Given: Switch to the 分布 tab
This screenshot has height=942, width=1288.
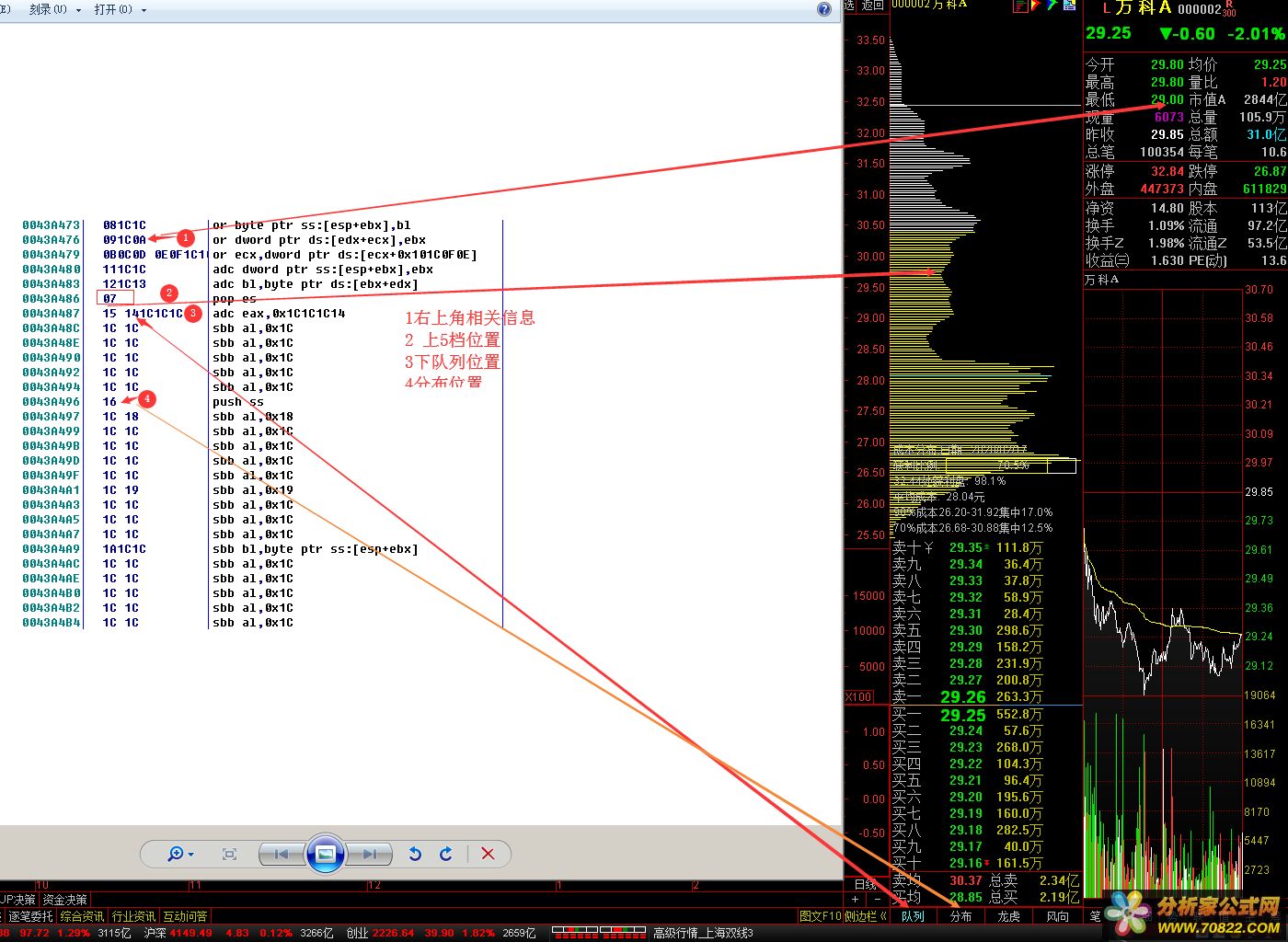Looking at the screenshot, I should 960,916.
